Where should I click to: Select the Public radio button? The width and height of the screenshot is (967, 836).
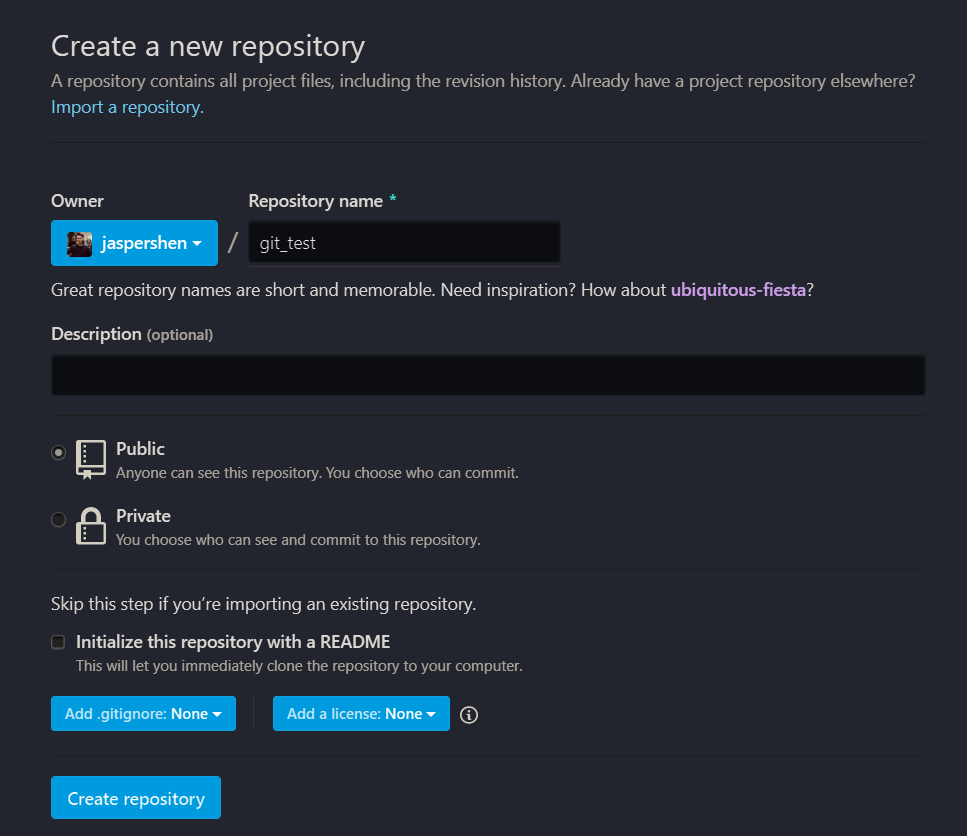coord(59,453)
